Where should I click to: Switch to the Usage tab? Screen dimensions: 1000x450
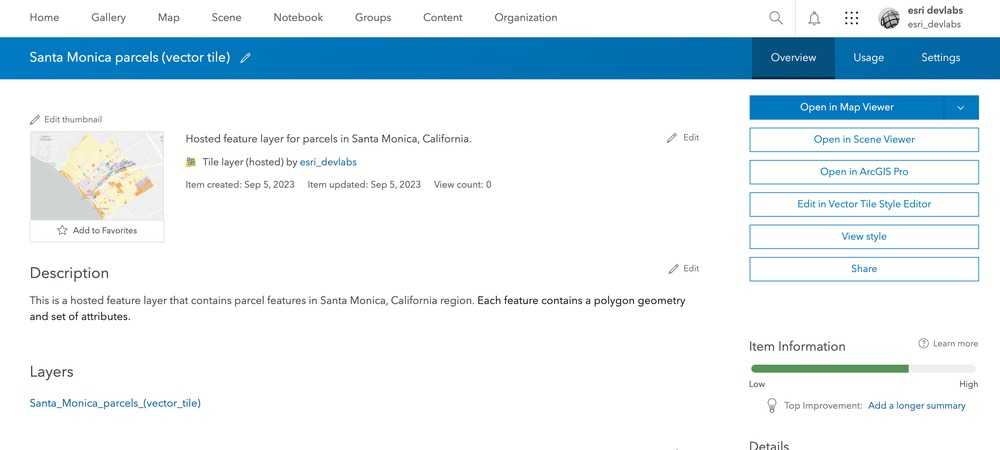point(868,58)
